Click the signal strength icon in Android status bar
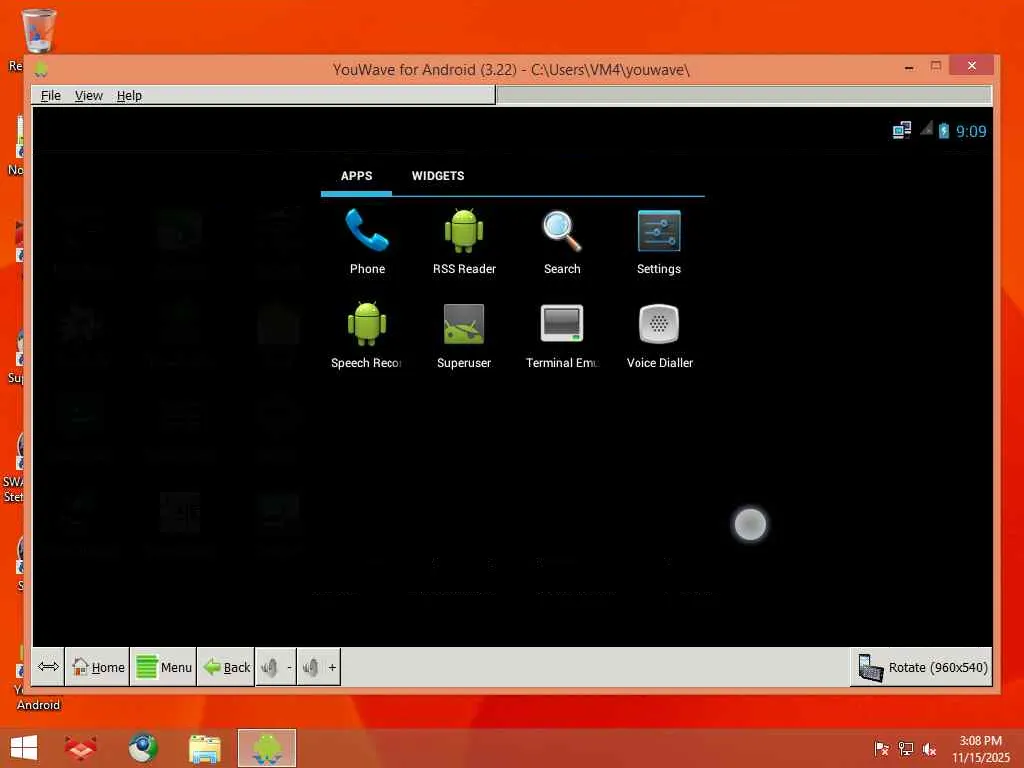Image resolution: width=1024 pixels, height=768 pixels. click(926, 129)
